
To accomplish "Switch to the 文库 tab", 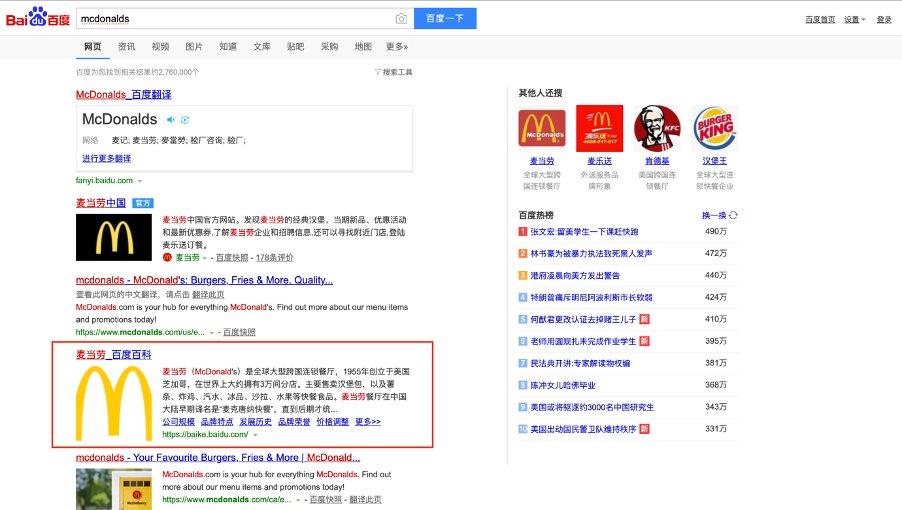I will click(x=262, y=47).
